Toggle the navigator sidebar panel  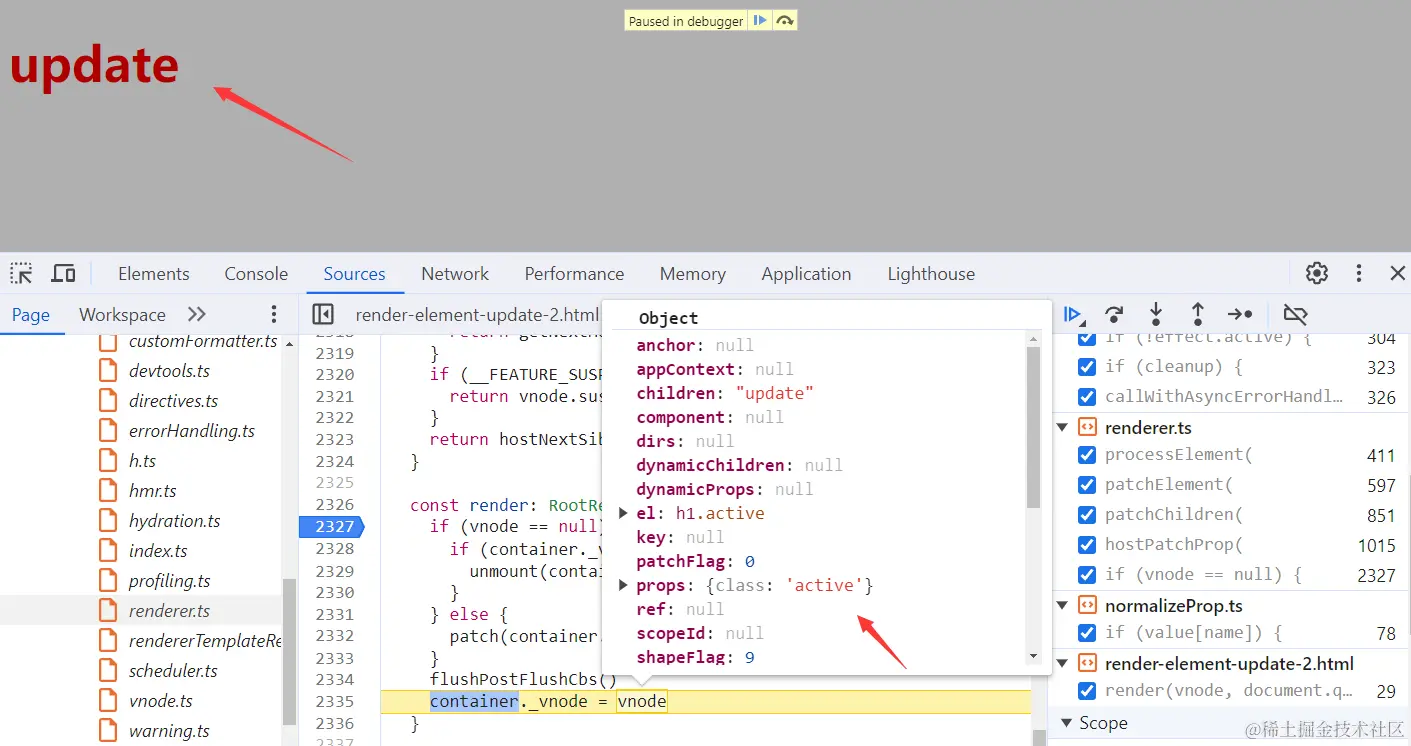[x=323, y=314]
